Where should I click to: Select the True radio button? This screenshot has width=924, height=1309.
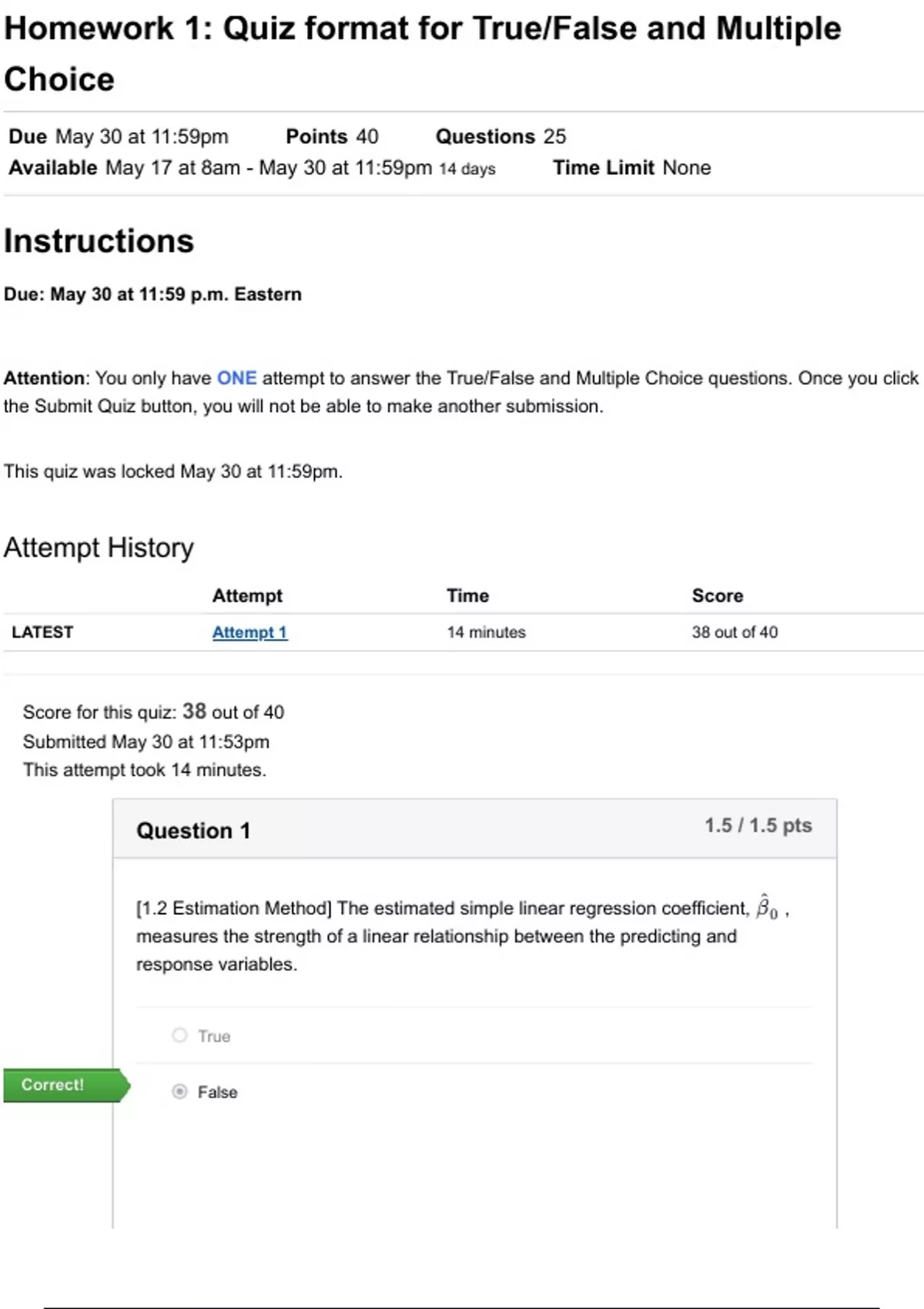(x=180, y=1035)
